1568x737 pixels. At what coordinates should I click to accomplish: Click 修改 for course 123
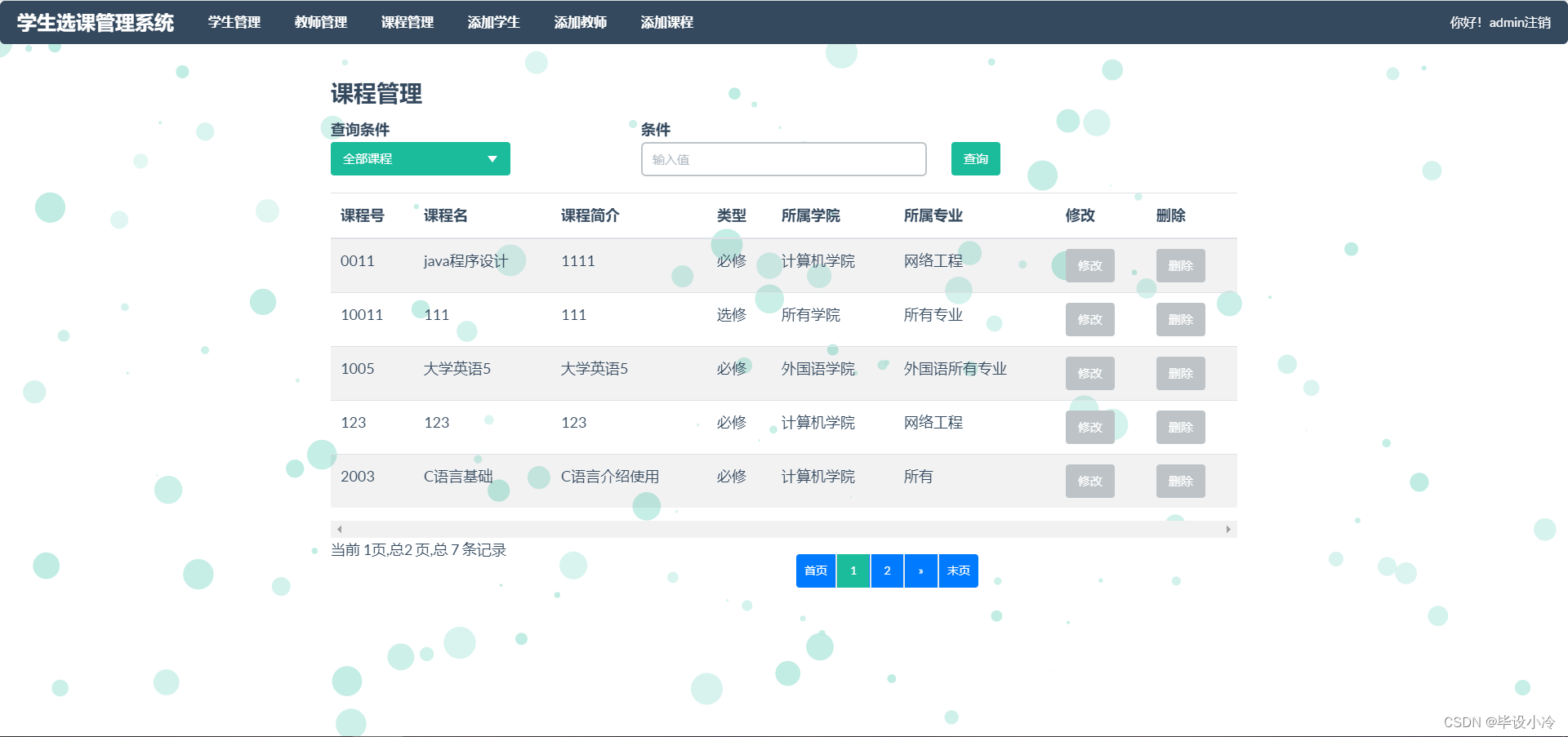pyautogui.click(x=1089, y=427)
